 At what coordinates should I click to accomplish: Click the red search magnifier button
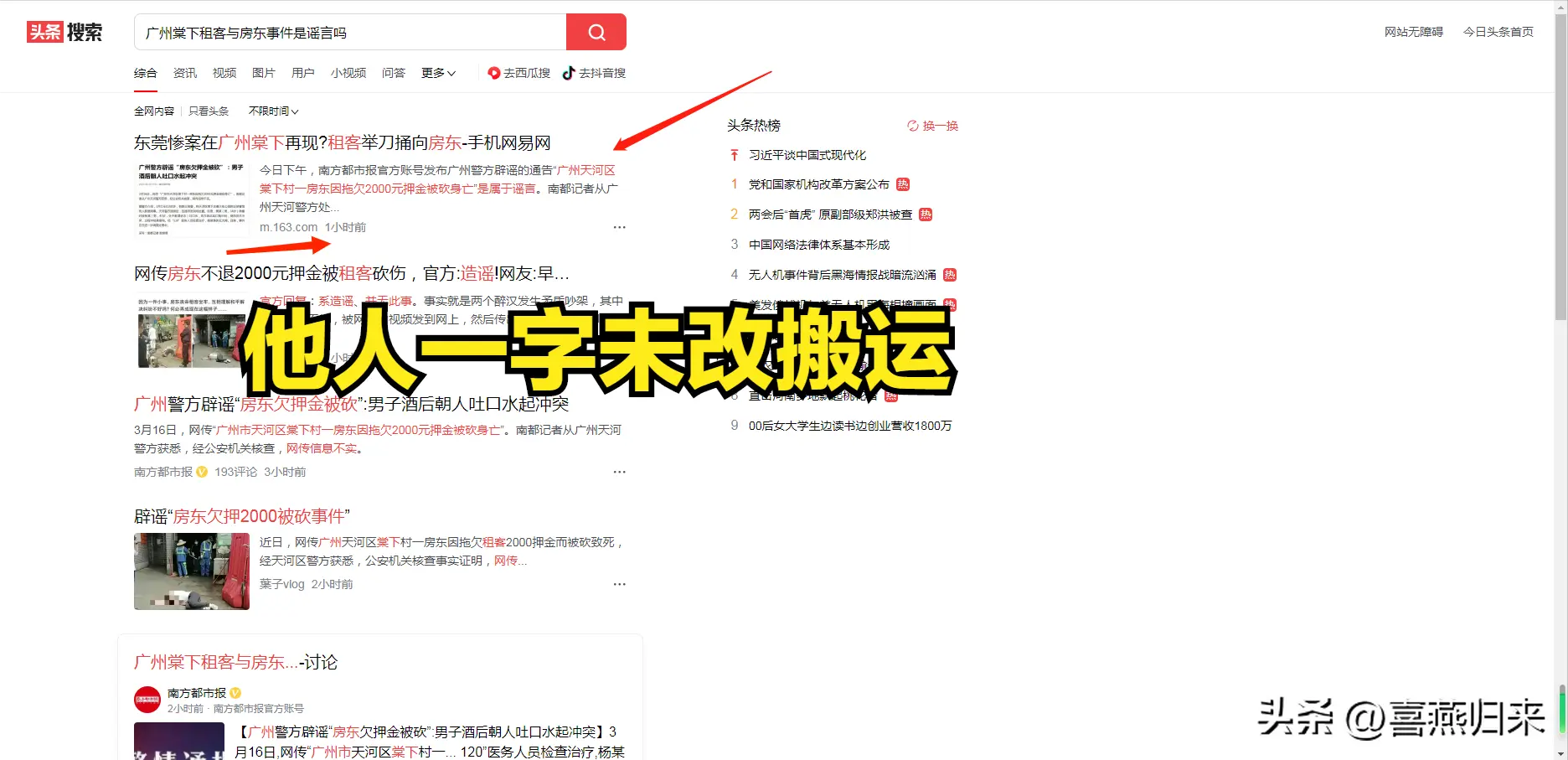[x=596, y=32]
